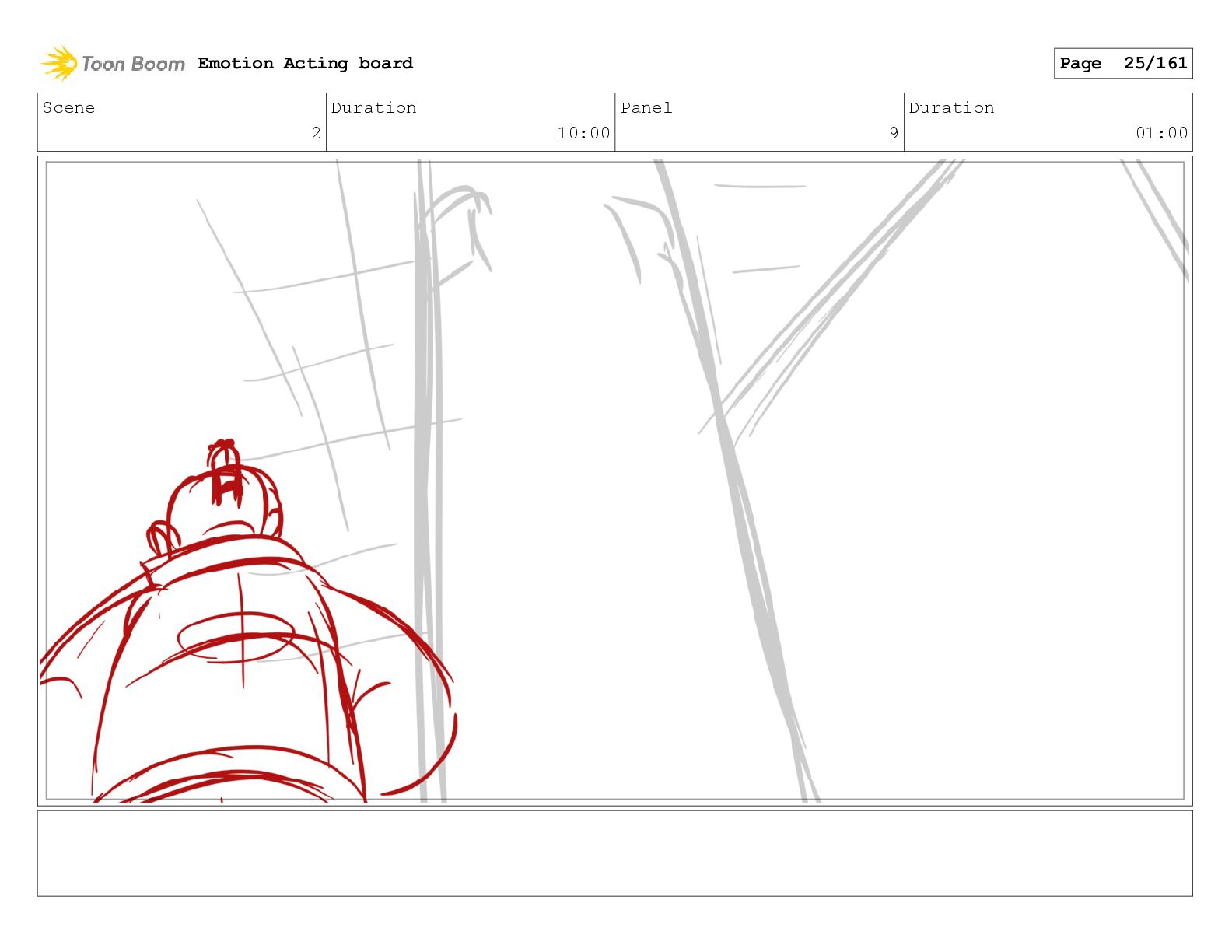
Task: Click the 'Panel' header label
Action: (x=646, y=107)
